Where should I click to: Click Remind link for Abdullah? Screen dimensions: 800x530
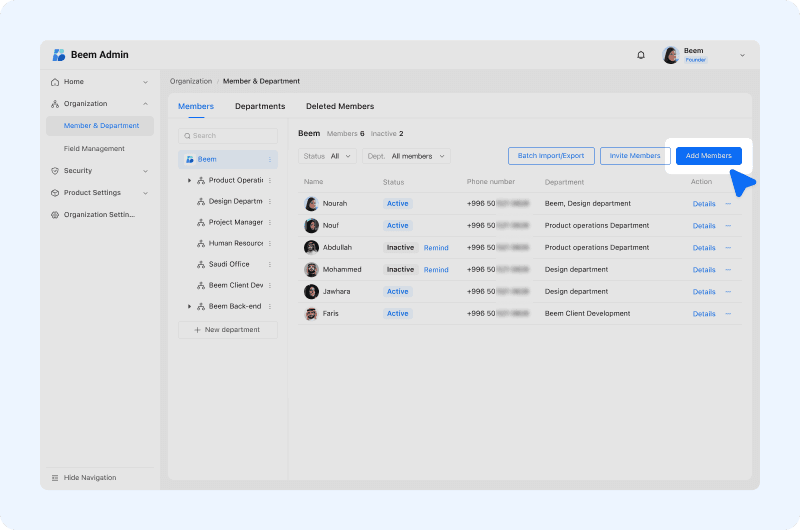(x=436, y=248)
